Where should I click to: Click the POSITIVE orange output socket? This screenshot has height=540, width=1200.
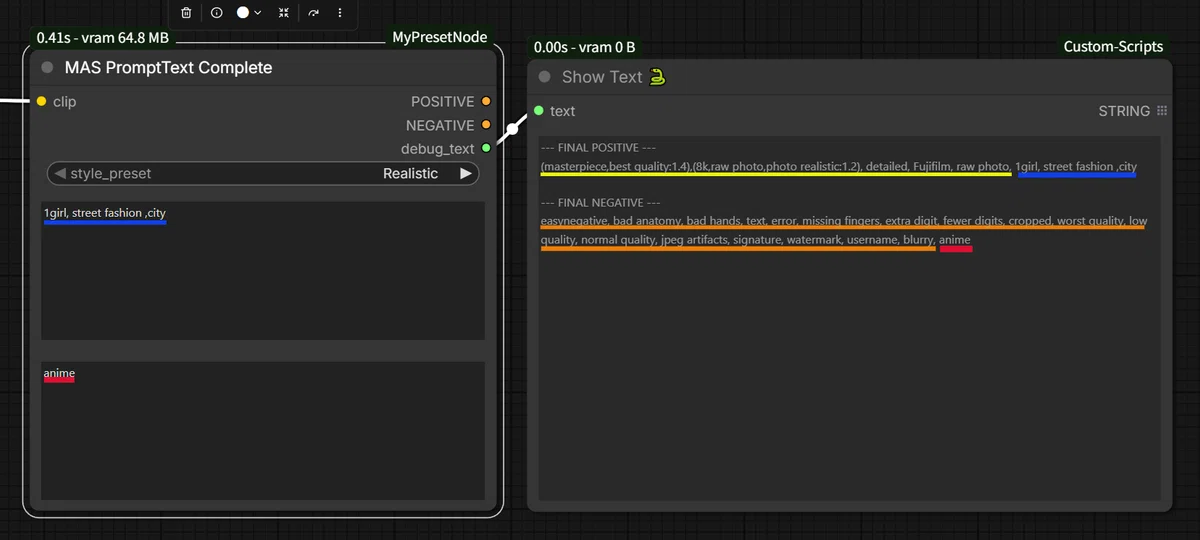486,101
